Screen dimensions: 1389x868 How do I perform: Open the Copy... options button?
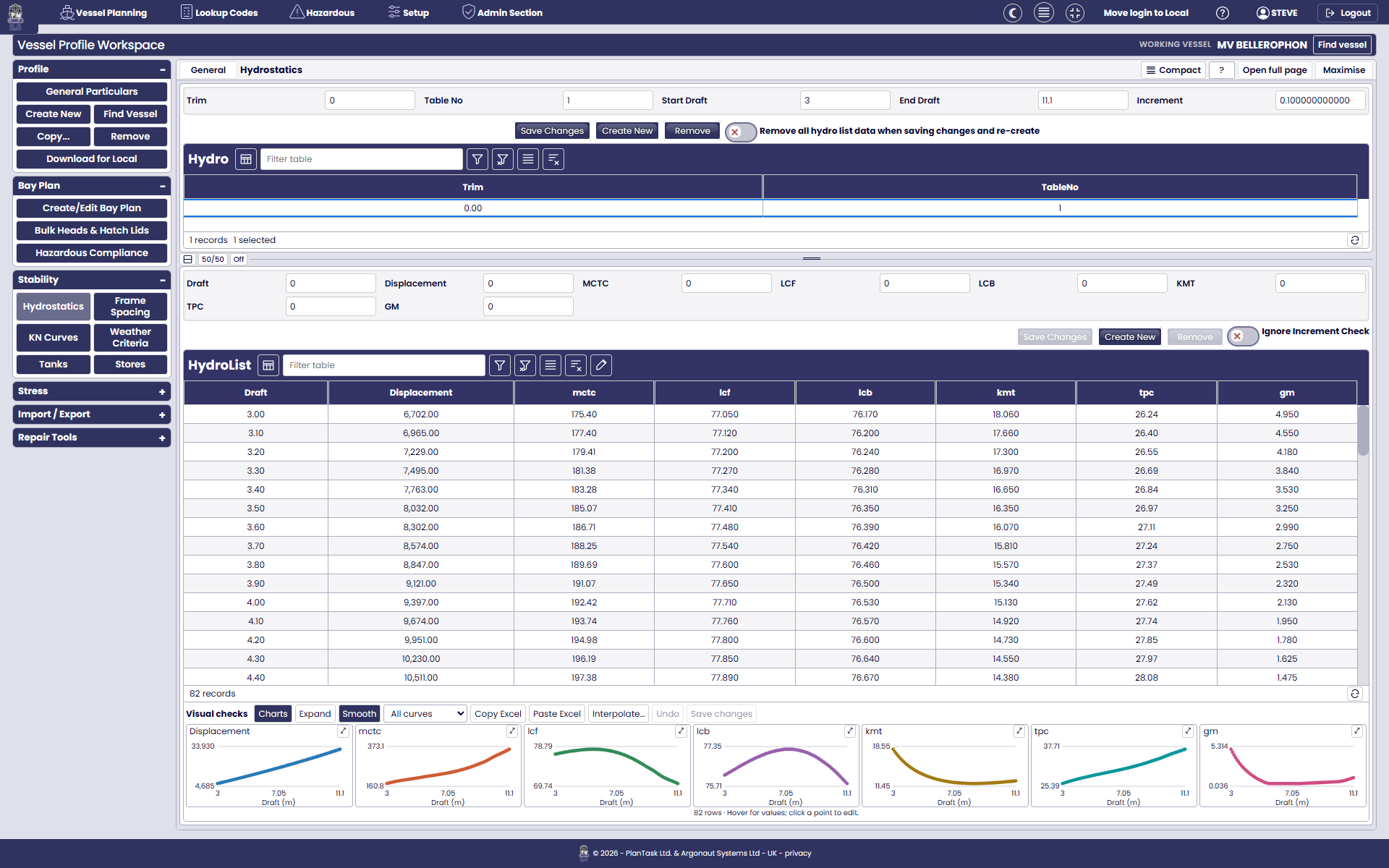pyautogui.click(x=54, y=137)
